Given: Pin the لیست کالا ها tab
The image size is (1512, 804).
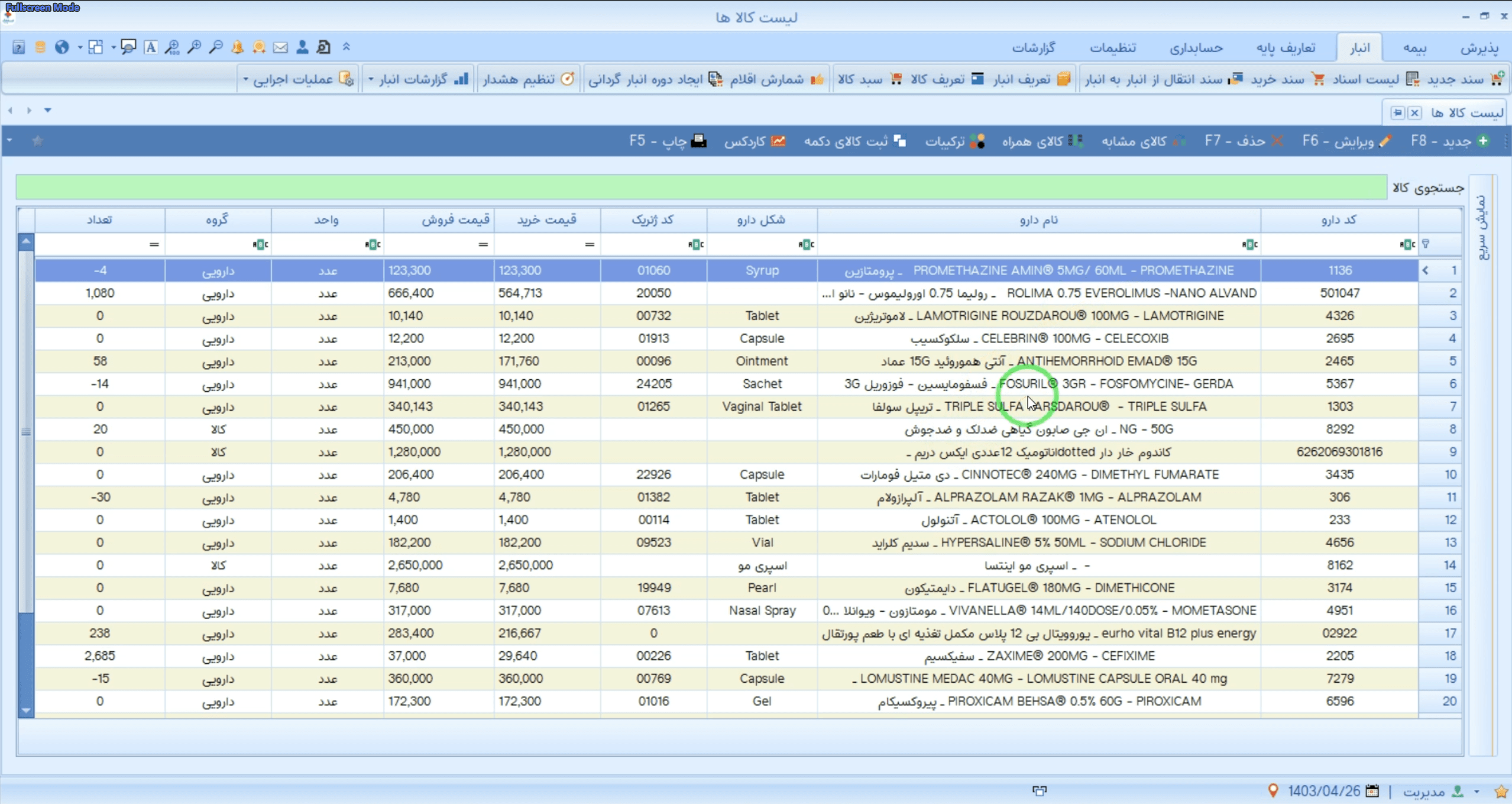Looking at the screenshot, I should (x=1398, y=112).
